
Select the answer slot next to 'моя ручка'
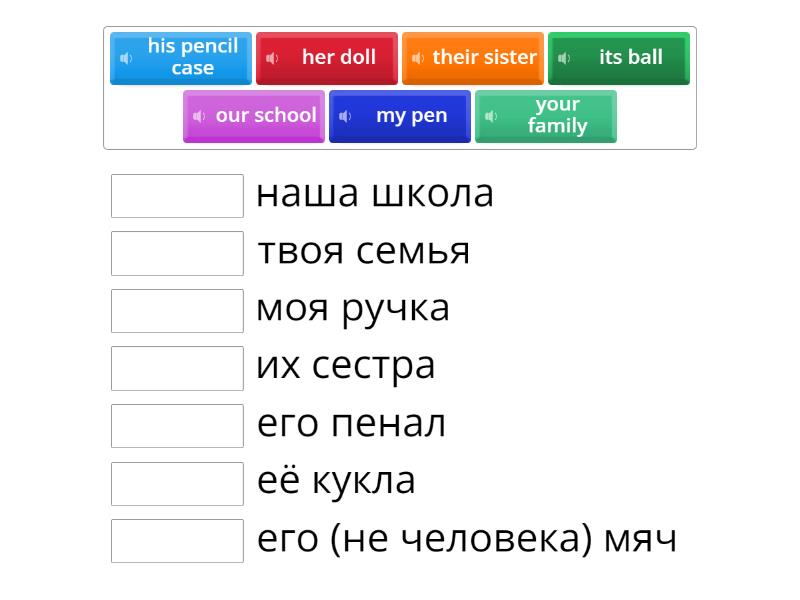pyautogui.click(x=177, y=311)
